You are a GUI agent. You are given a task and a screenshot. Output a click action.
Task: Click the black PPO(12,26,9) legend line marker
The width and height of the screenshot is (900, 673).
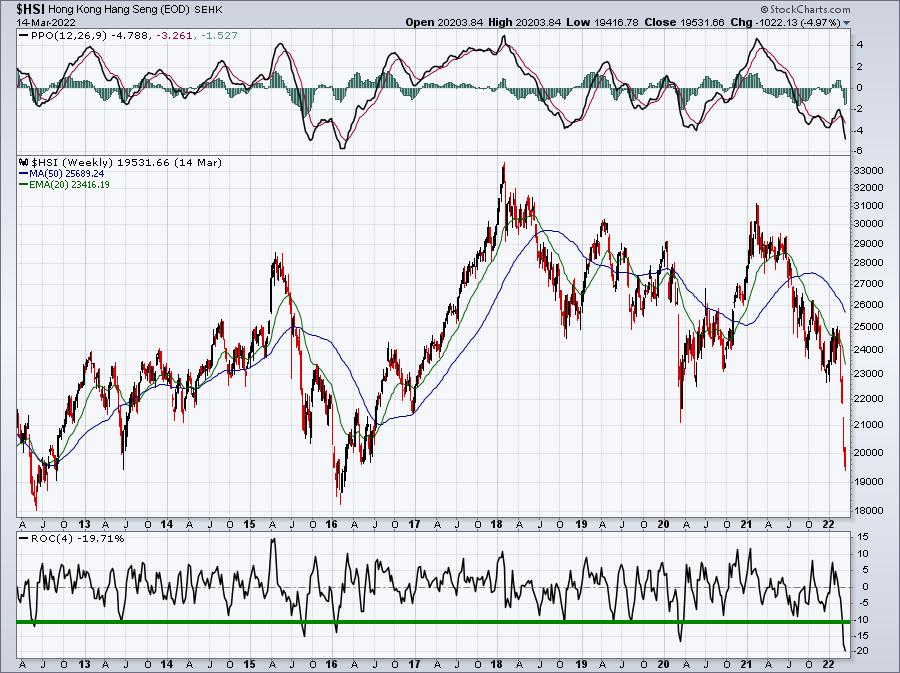pyautogui.click(x=23, y=36)
